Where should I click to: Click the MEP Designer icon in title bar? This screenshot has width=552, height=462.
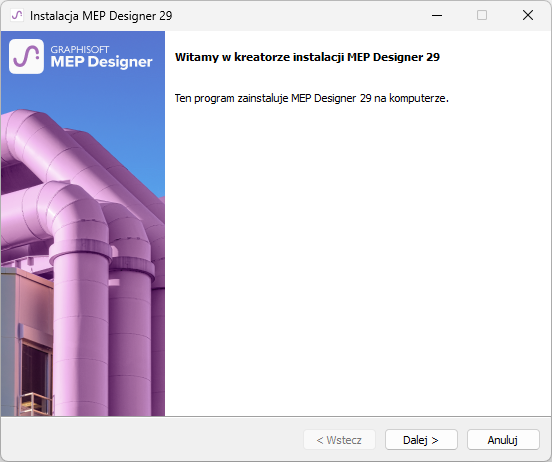(x=17, y=15)
